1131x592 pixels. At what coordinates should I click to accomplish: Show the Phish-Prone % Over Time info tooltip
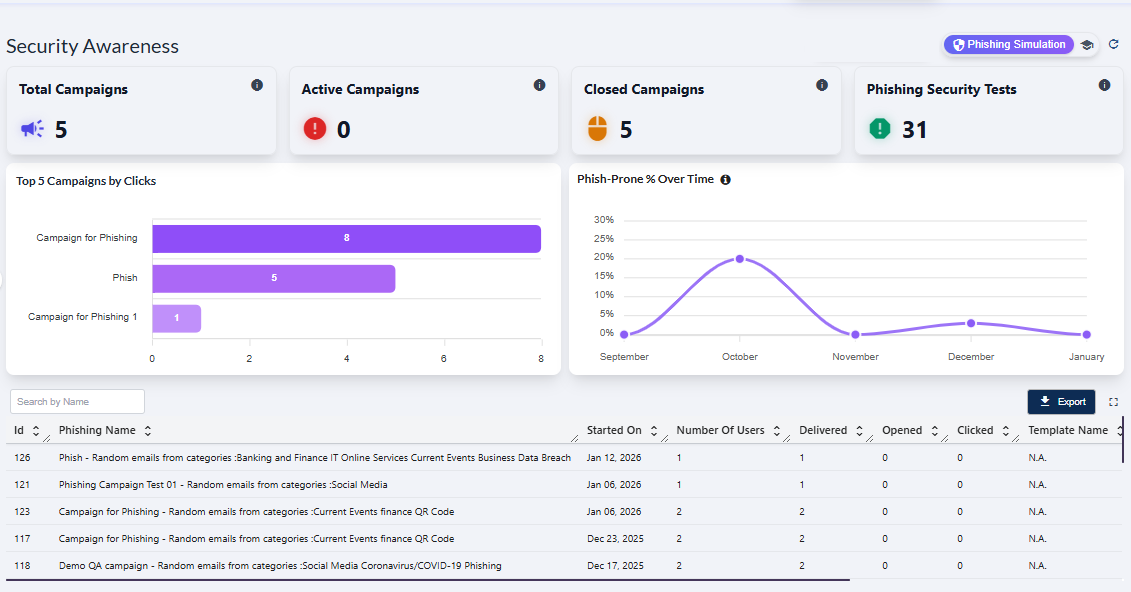pos(725,179)
